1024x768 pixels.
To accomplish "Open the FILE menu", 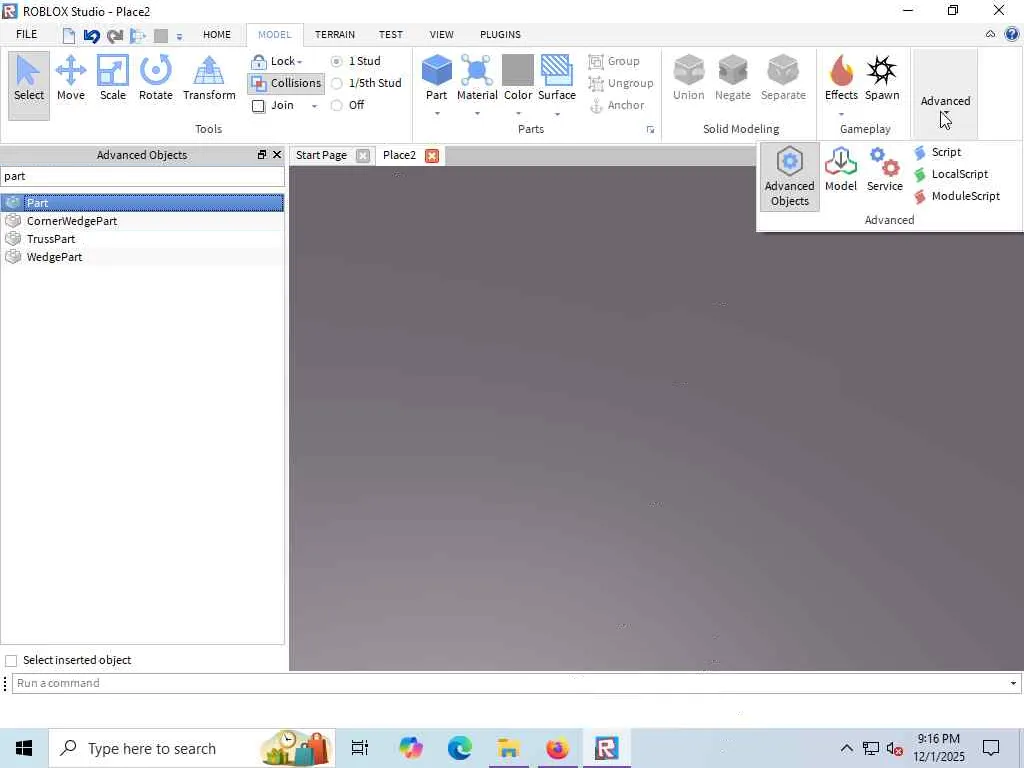I will pyautogui.click(x=26, y=35).
